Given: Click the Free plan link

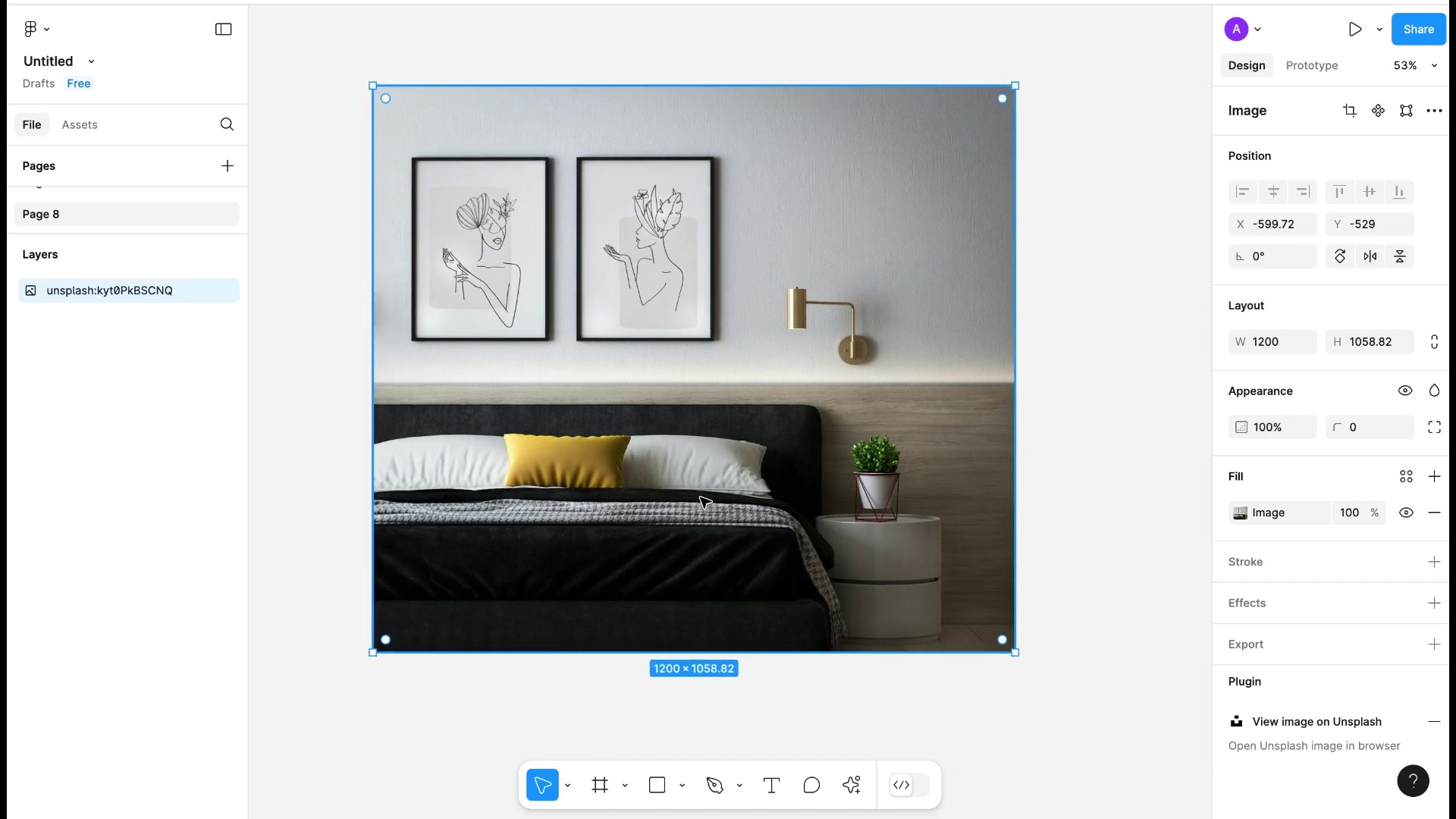Looking at the screenshot, I should coord(79,83).
